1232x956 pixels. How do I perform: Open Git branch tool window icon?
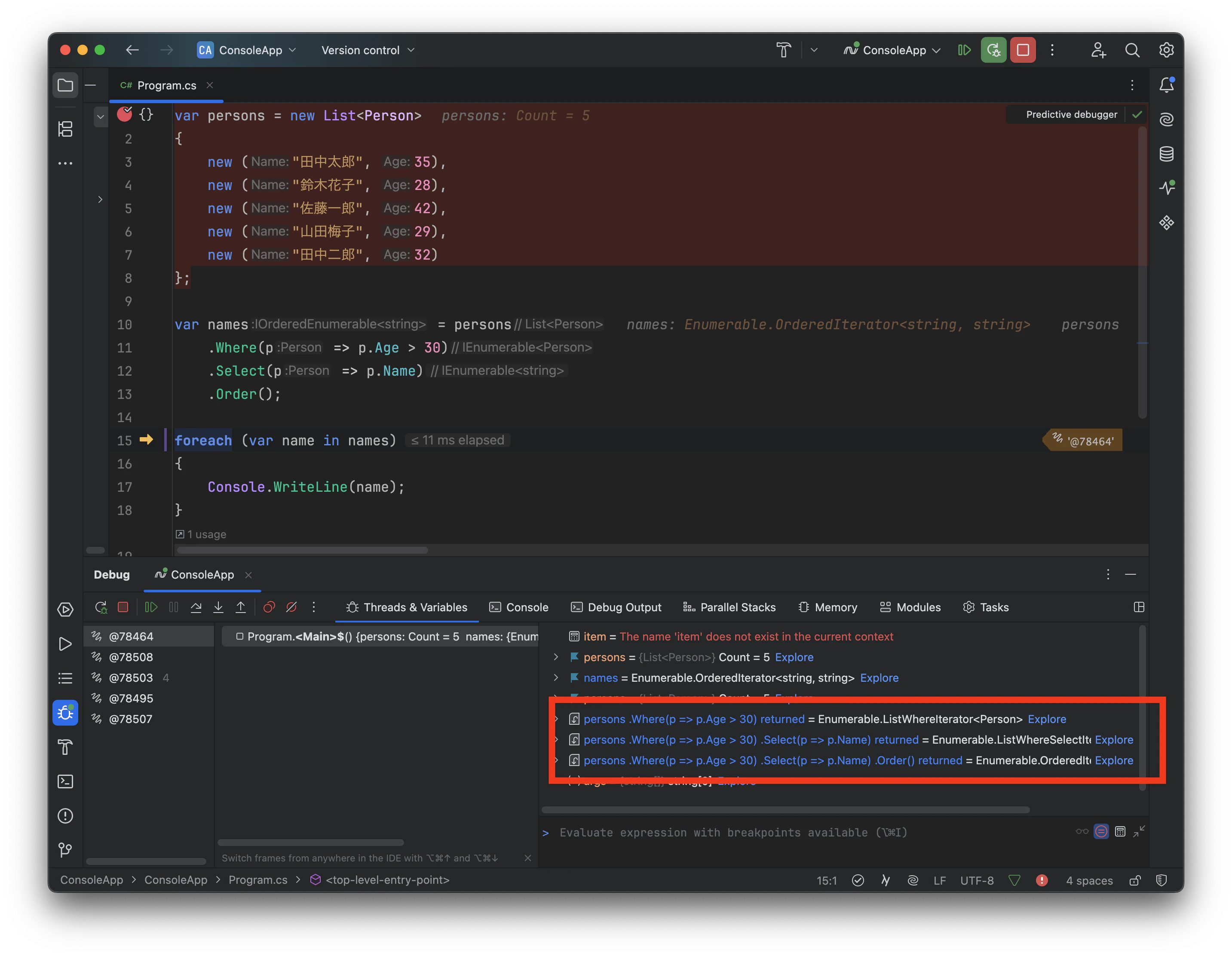click(x=65, y=850)
